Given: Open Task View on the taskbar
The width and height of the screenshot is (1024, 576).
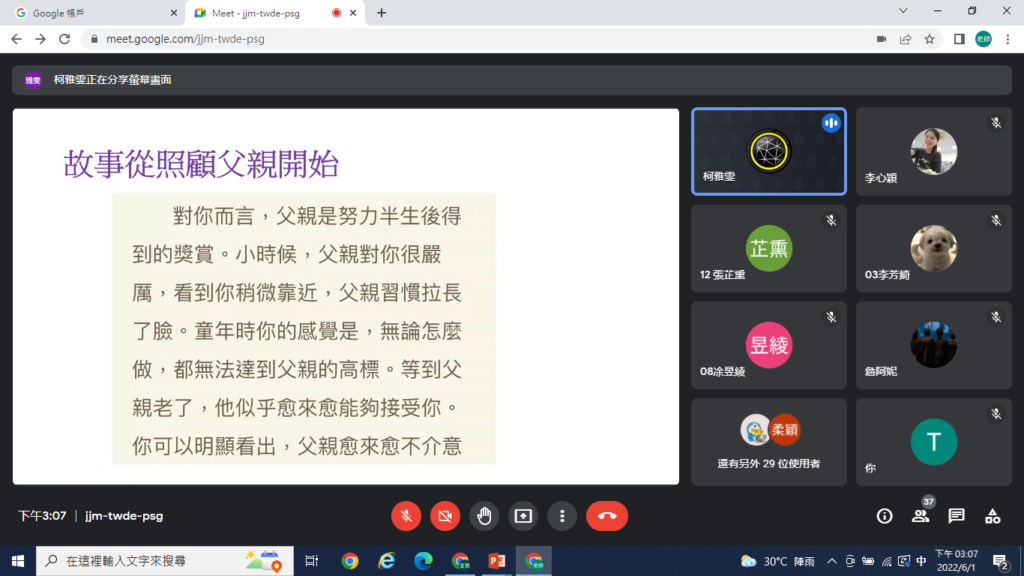Looking at the screenshot, I should pos(312,561).
